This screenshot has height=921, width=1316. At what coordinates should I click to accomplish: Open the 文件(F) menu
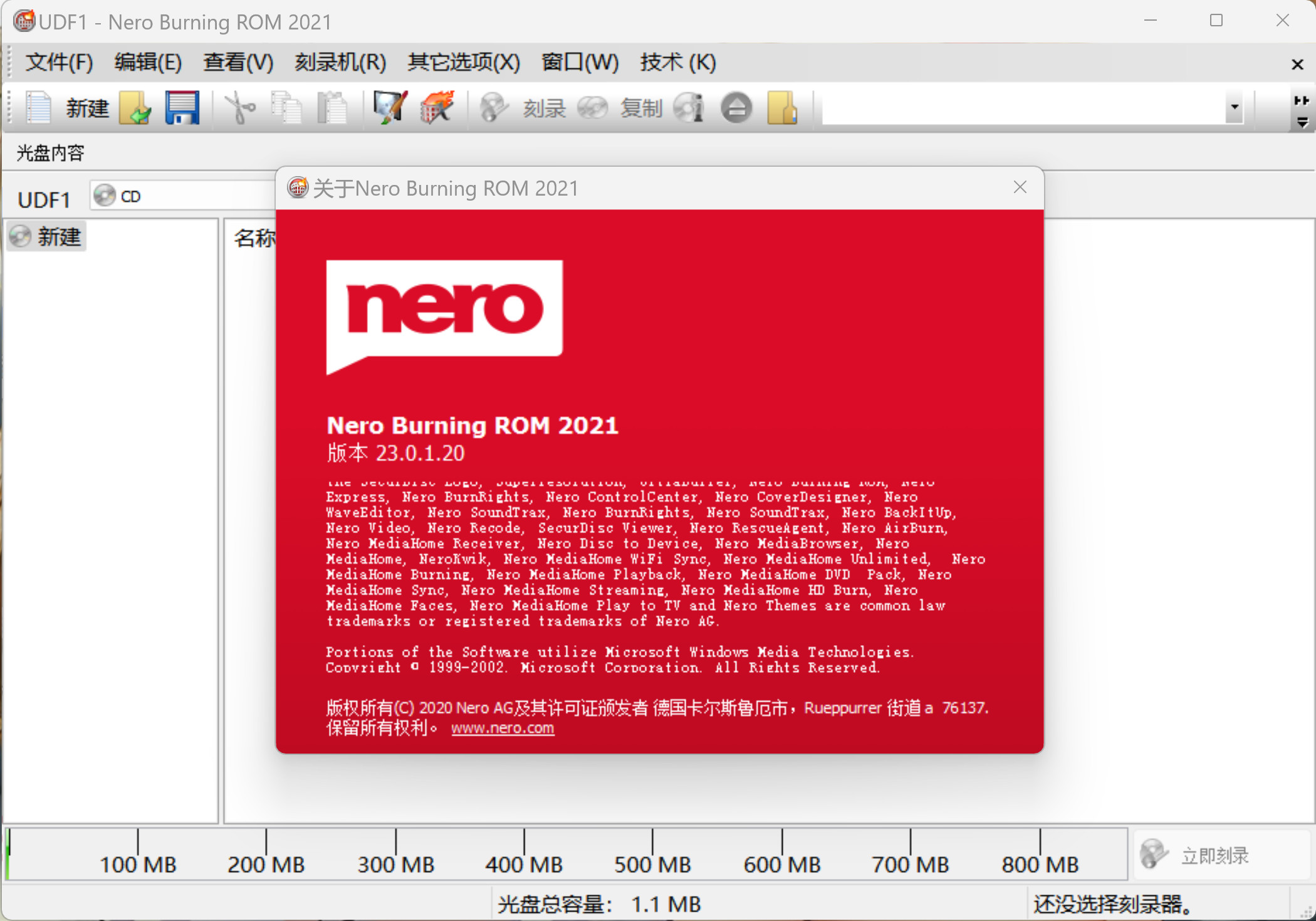point(60,62)
